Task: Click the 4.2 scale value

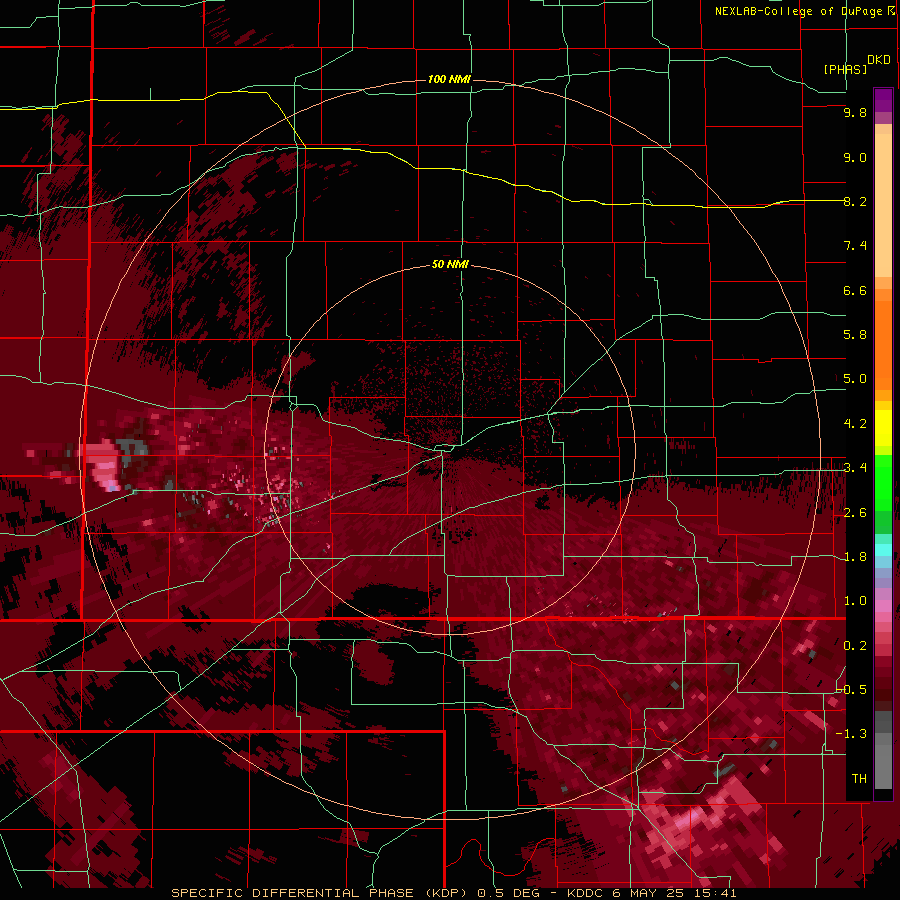Action: tap(855, 424)
